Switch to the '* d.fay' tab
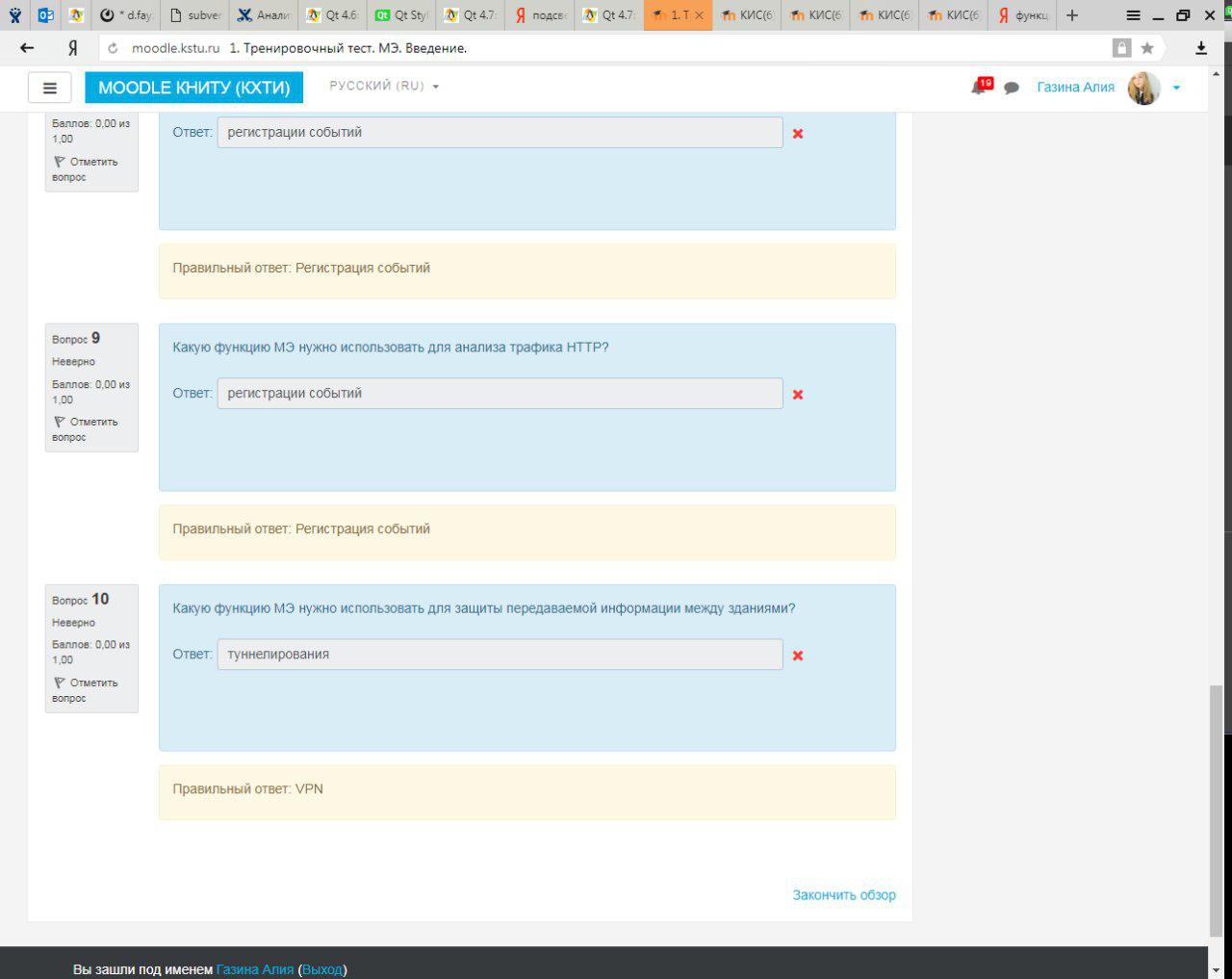Screen dimensions: 1232x979 (x=126, y=15)
